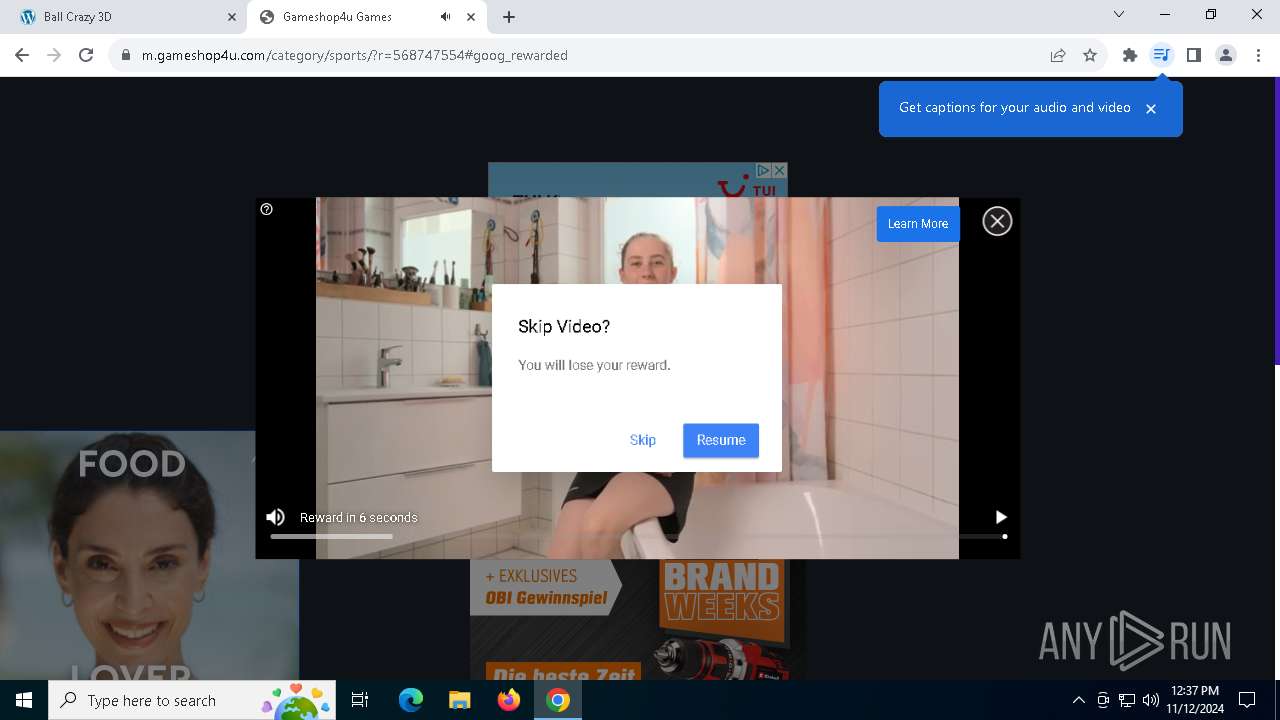Close the video ad with the X circle
Screen dimensions: 1280x720
pyautogui.click(x=997, y=221)
